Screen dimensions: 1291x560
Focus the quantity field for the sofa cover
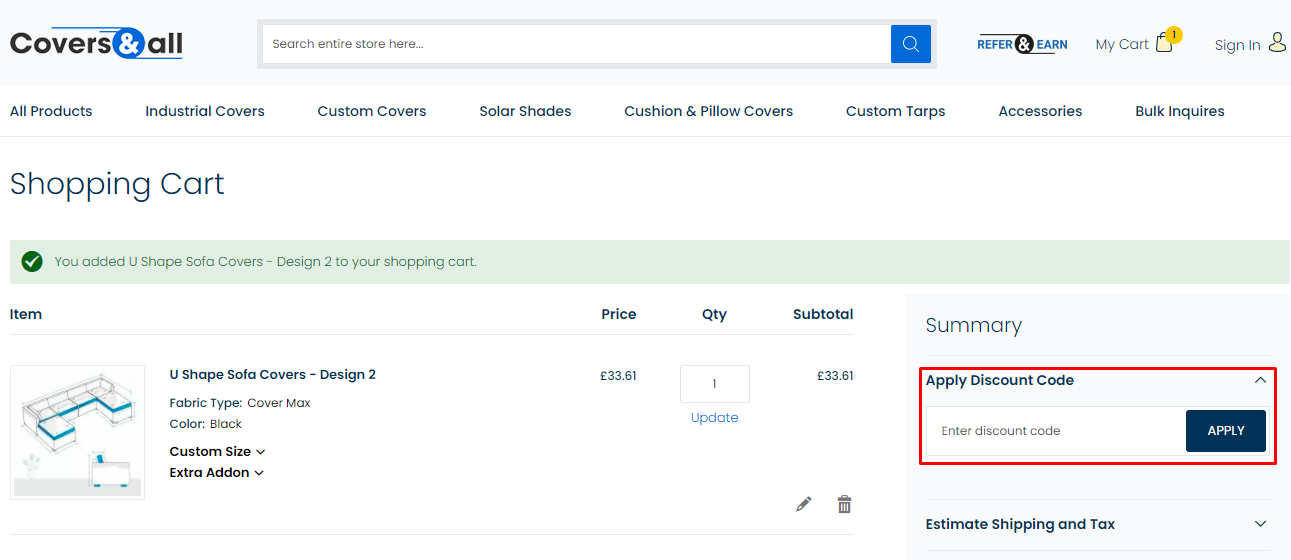[714, 384]
